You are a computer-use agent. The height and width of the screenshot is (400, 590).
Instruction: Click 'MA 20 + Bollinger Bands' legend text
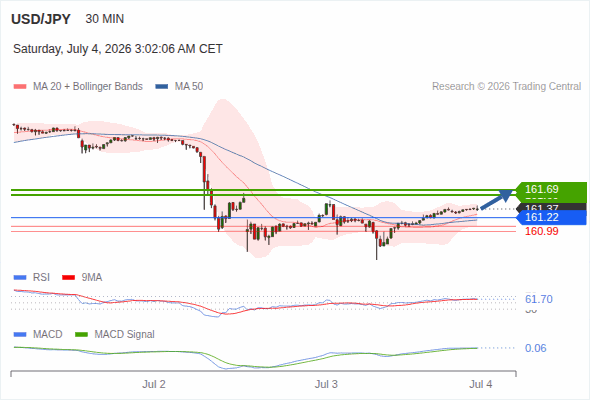[x=88, y=87]
